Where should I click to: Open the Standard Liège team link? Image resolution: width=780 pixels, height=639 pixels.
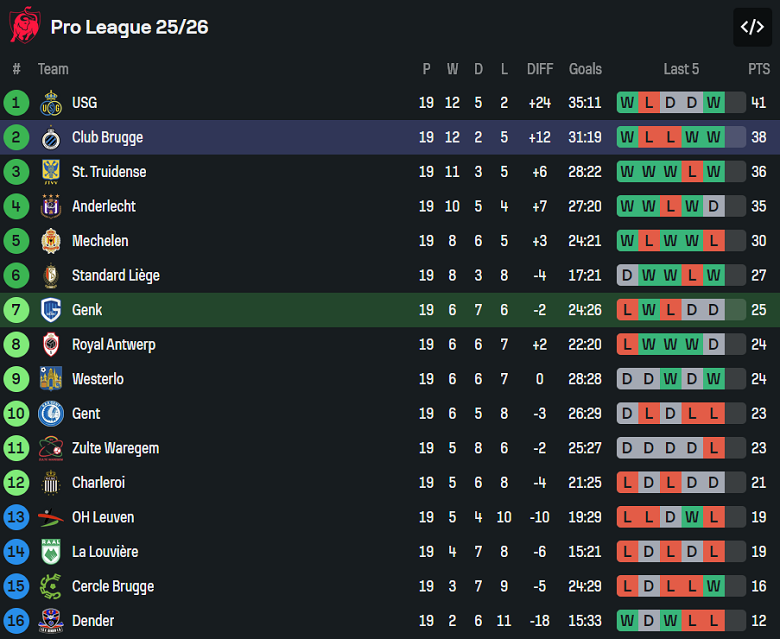coord(115,276)
